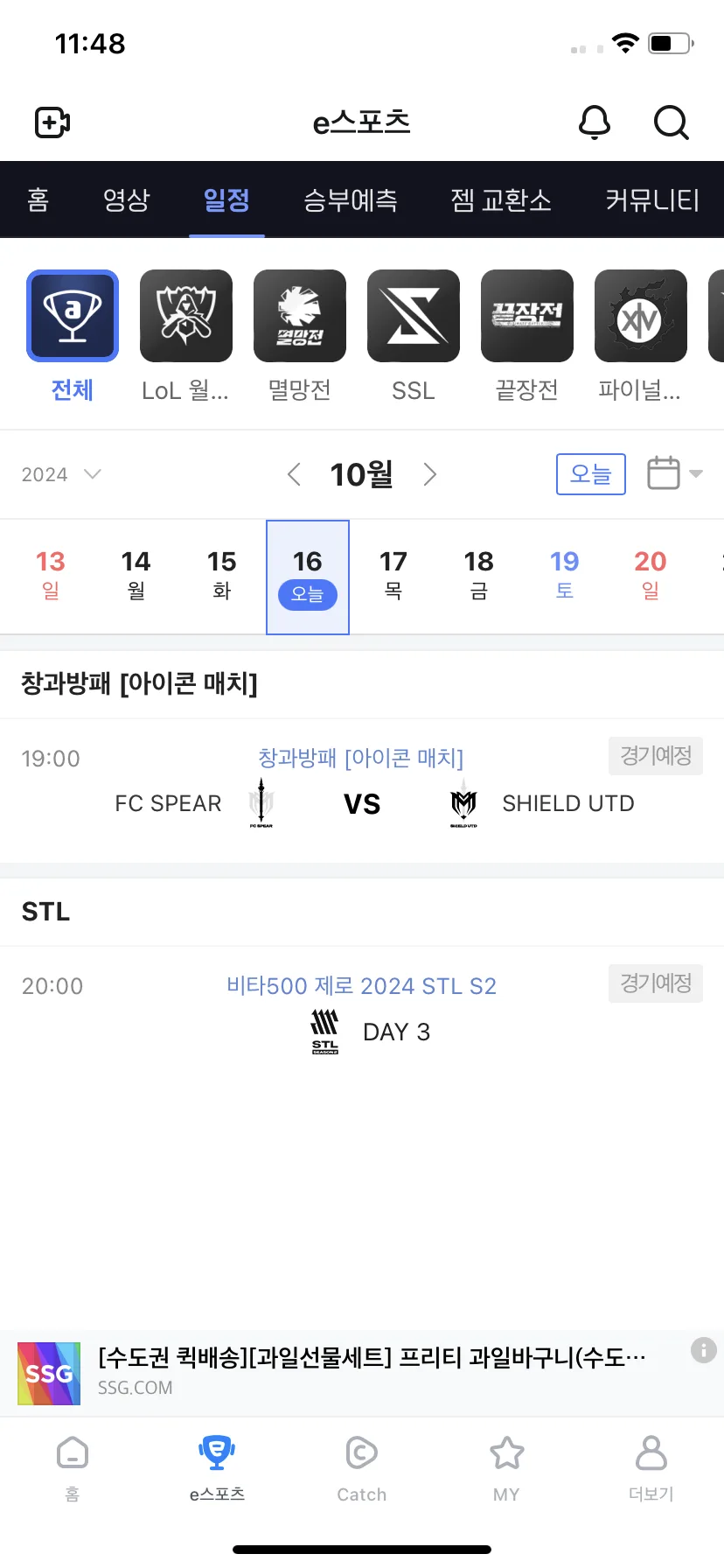This screenshot has width=724, height=1568.
Task: Switch to the 영상 tab
Action: (x=127, y=200)
